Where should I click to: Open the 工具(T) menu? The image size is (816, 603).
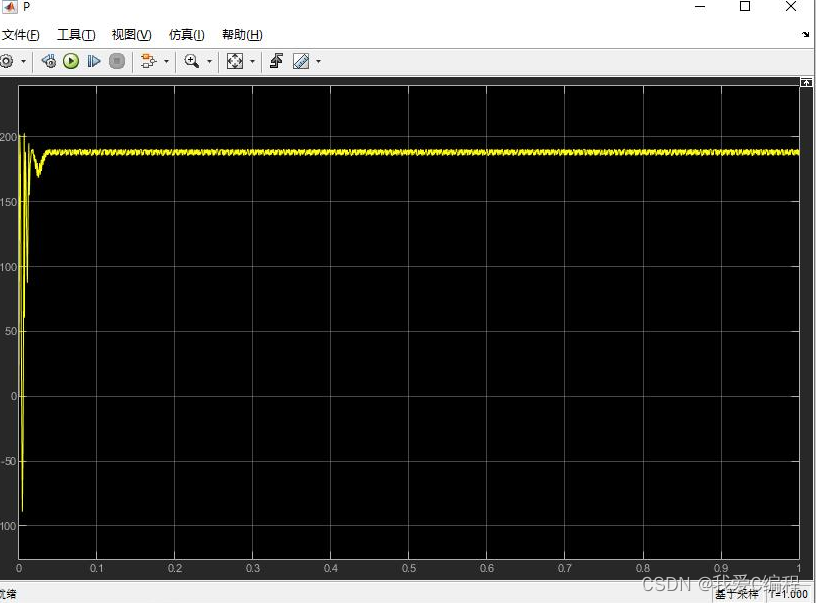pos(76,35)
